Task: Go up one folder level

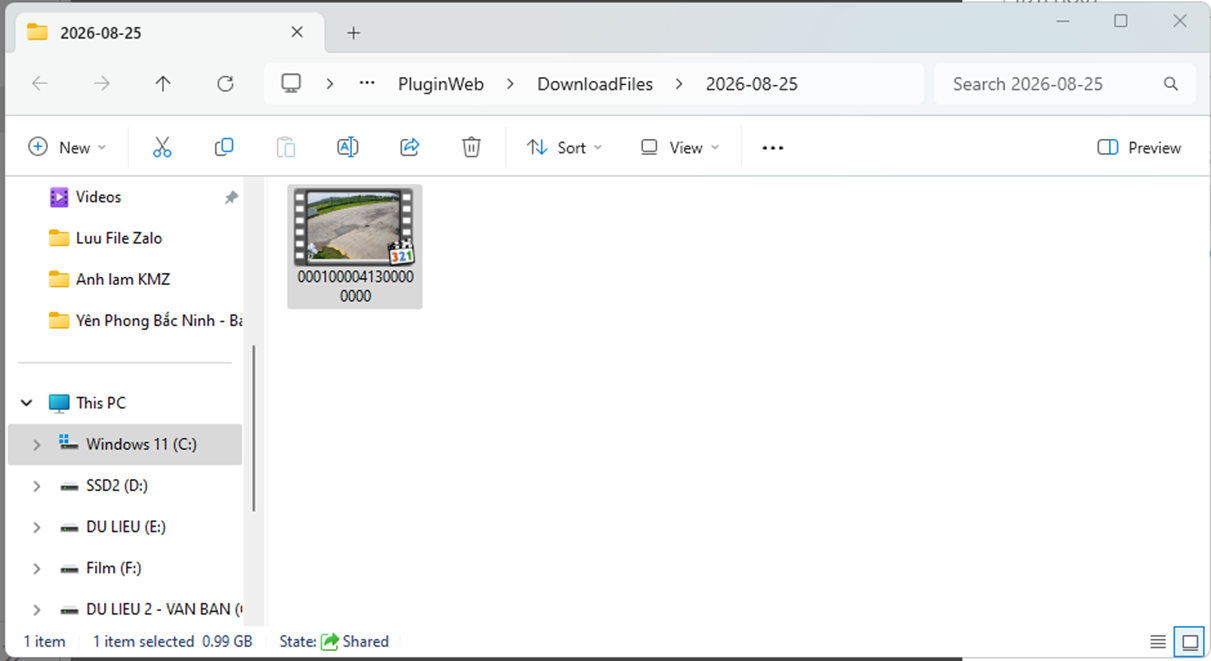Action: (163, 84)
